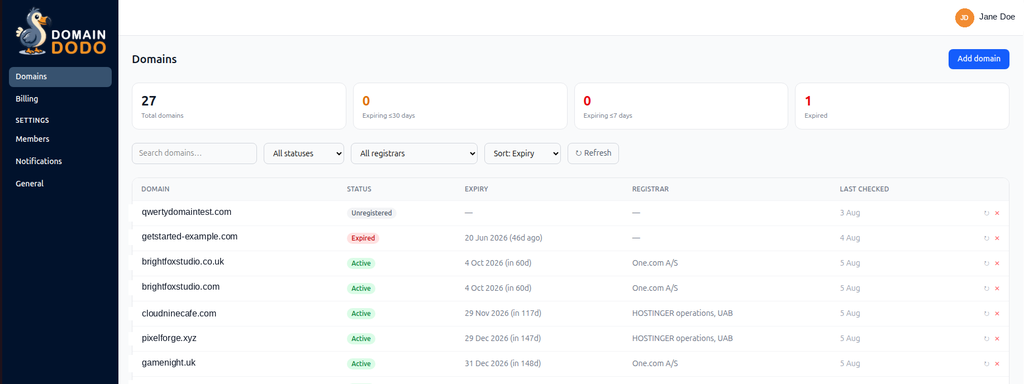Recheck brightfoxstudio.co.uk with refresh icon

pos(986,263)
